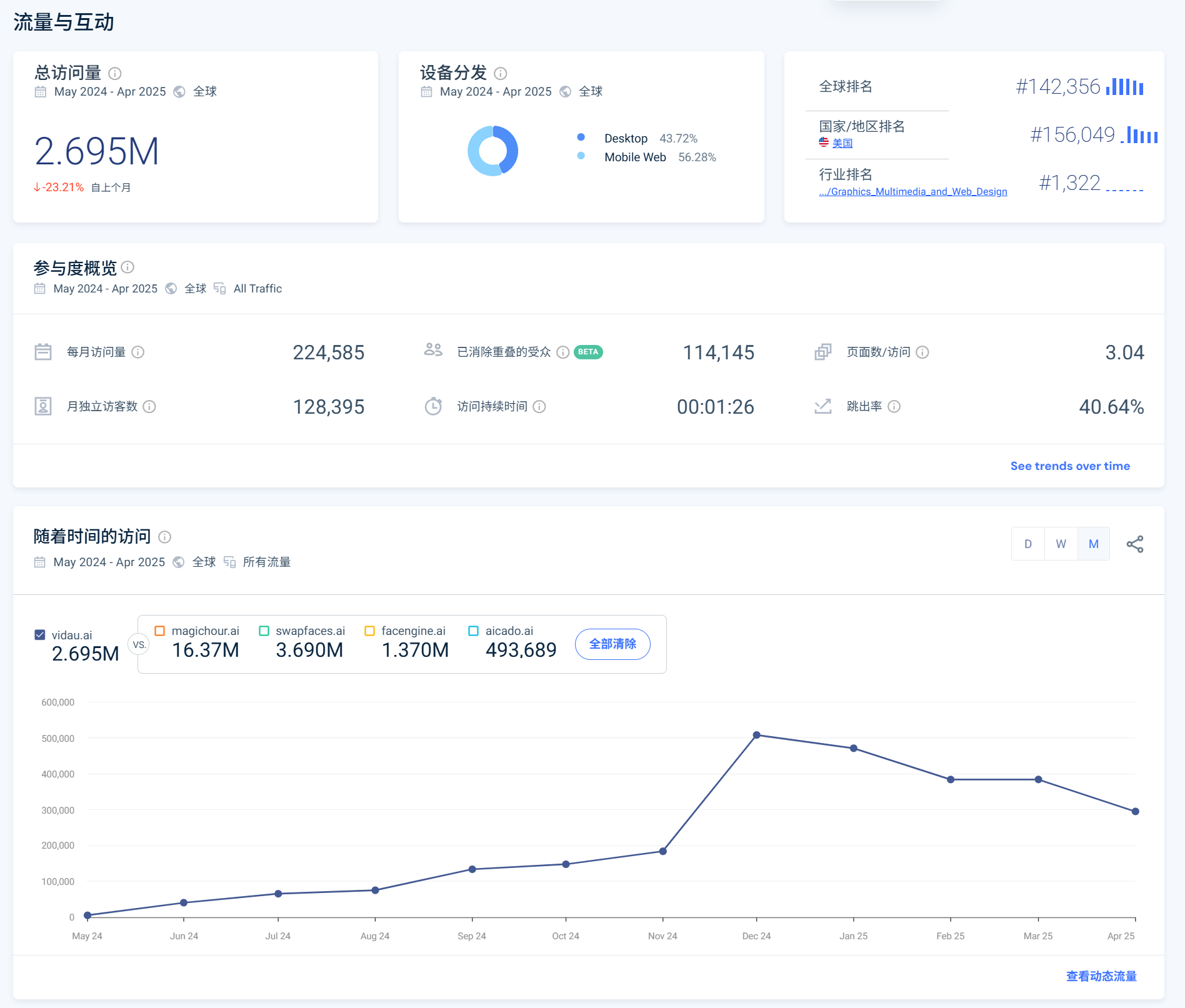The image size is (1185, 1008).
Task: Open the 查看动态流量 link
Action: (1101, 977)
